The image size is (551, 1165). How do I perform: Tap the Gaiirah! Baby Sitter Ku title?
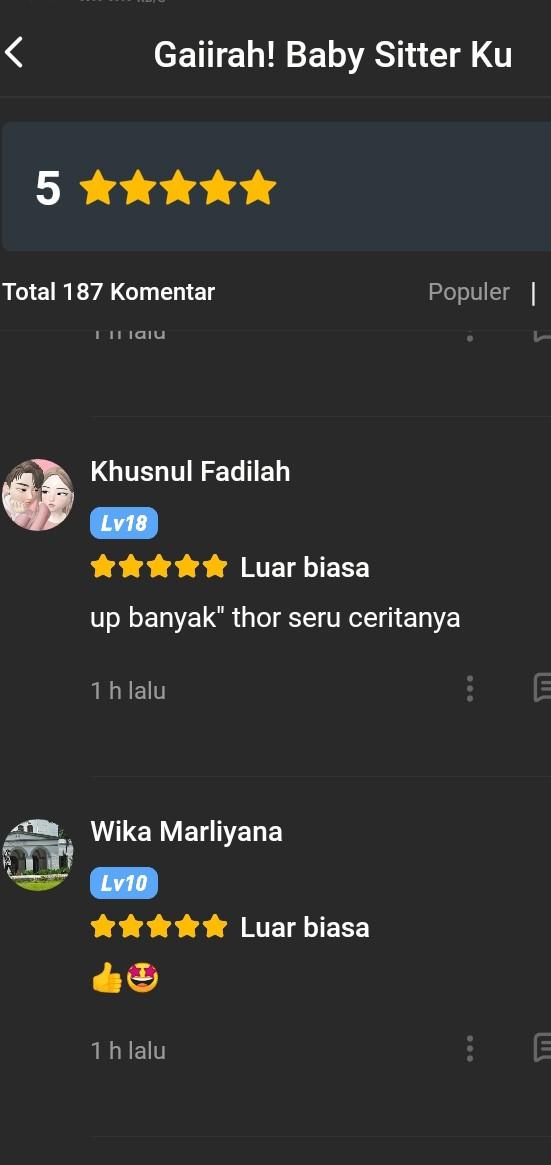[333, 55]
